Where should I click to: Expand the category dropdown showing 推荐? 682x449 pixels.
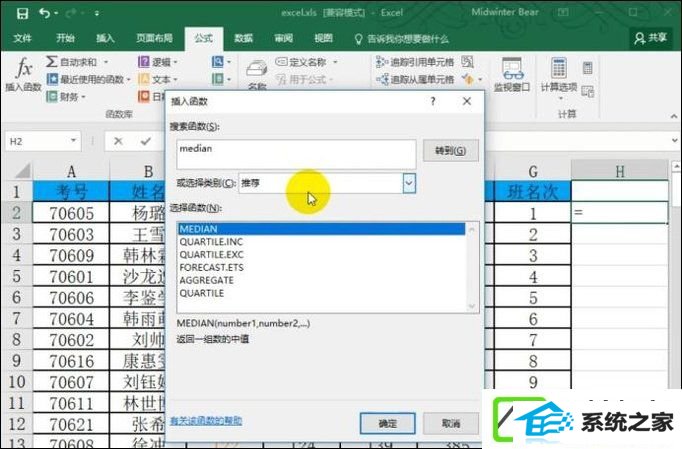pos(409,183)
